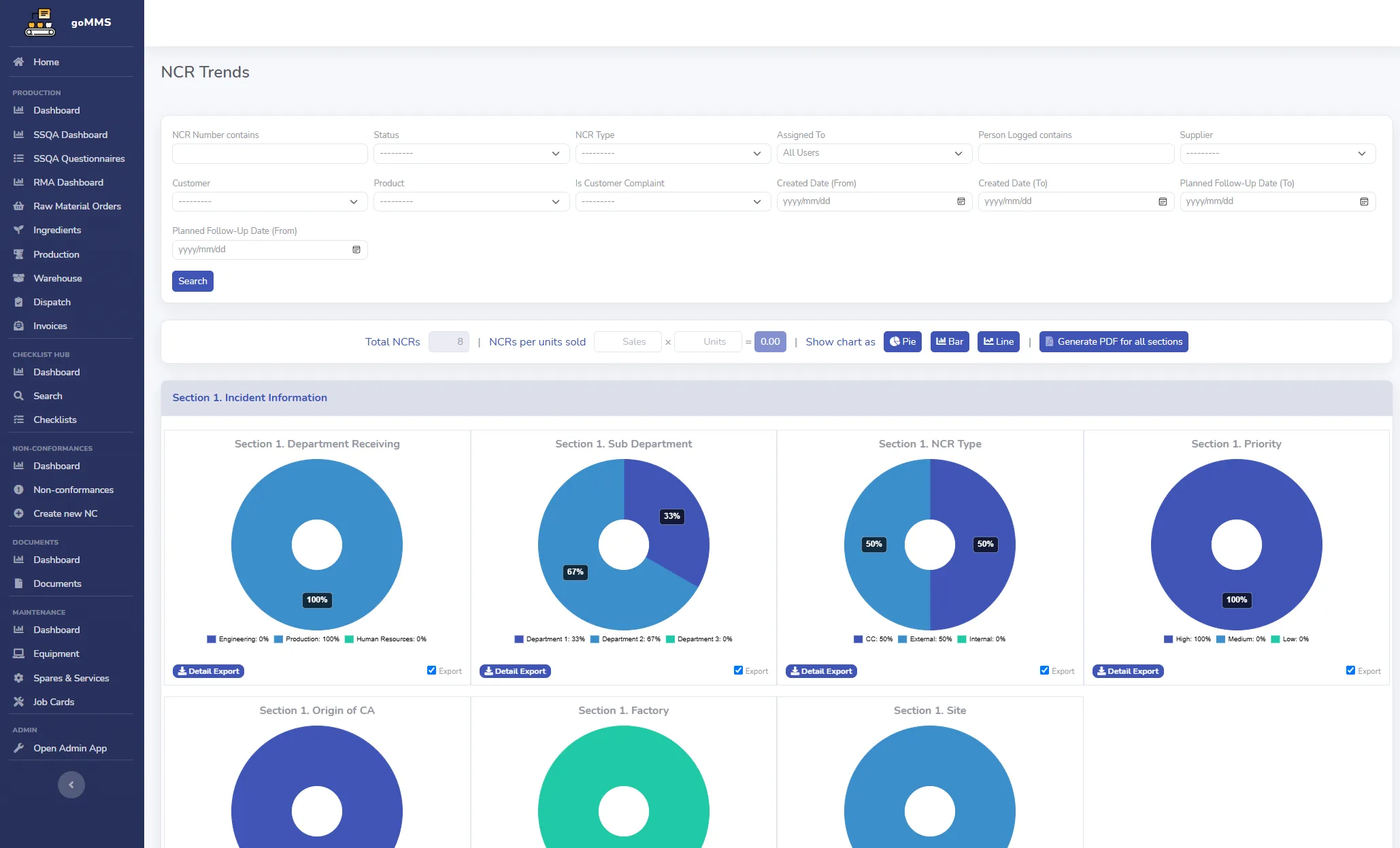The width and height of the screenshot is (1400, 848).
Task: Toggle Export checkbox for Department Receiving chart
Action: [x=431, y=671]
